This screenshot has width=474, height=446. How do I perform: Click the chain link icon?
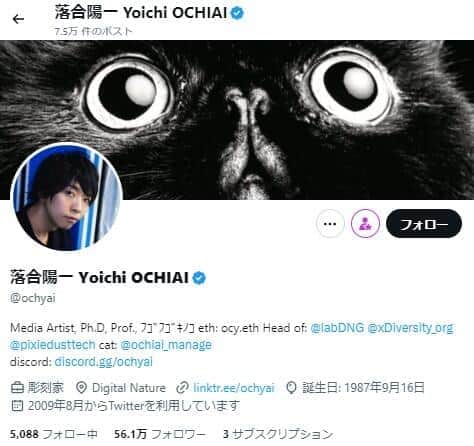[182, 388]
